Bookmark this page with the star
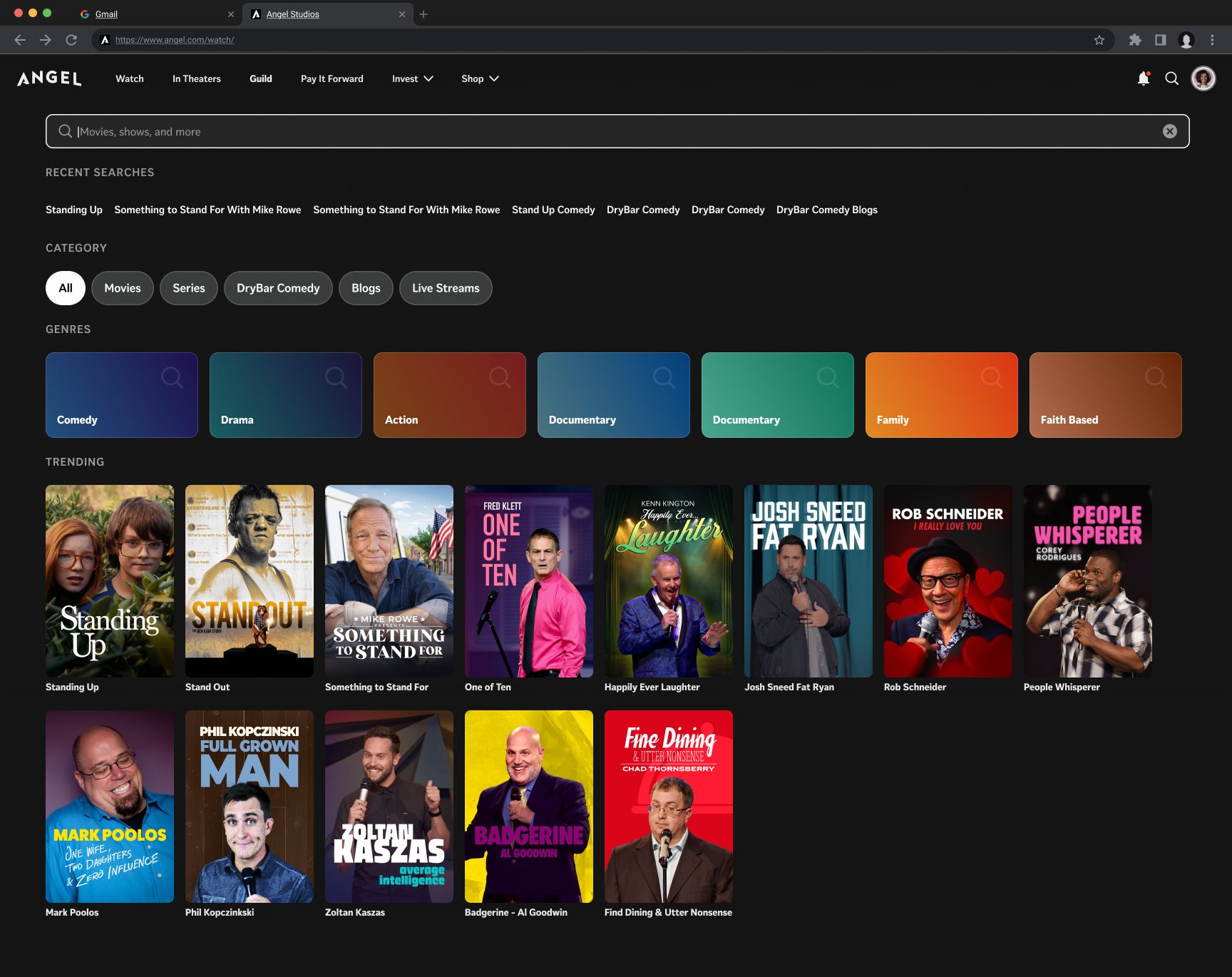The height and width of the screenshot is (977, 1232). [1099, 40]
